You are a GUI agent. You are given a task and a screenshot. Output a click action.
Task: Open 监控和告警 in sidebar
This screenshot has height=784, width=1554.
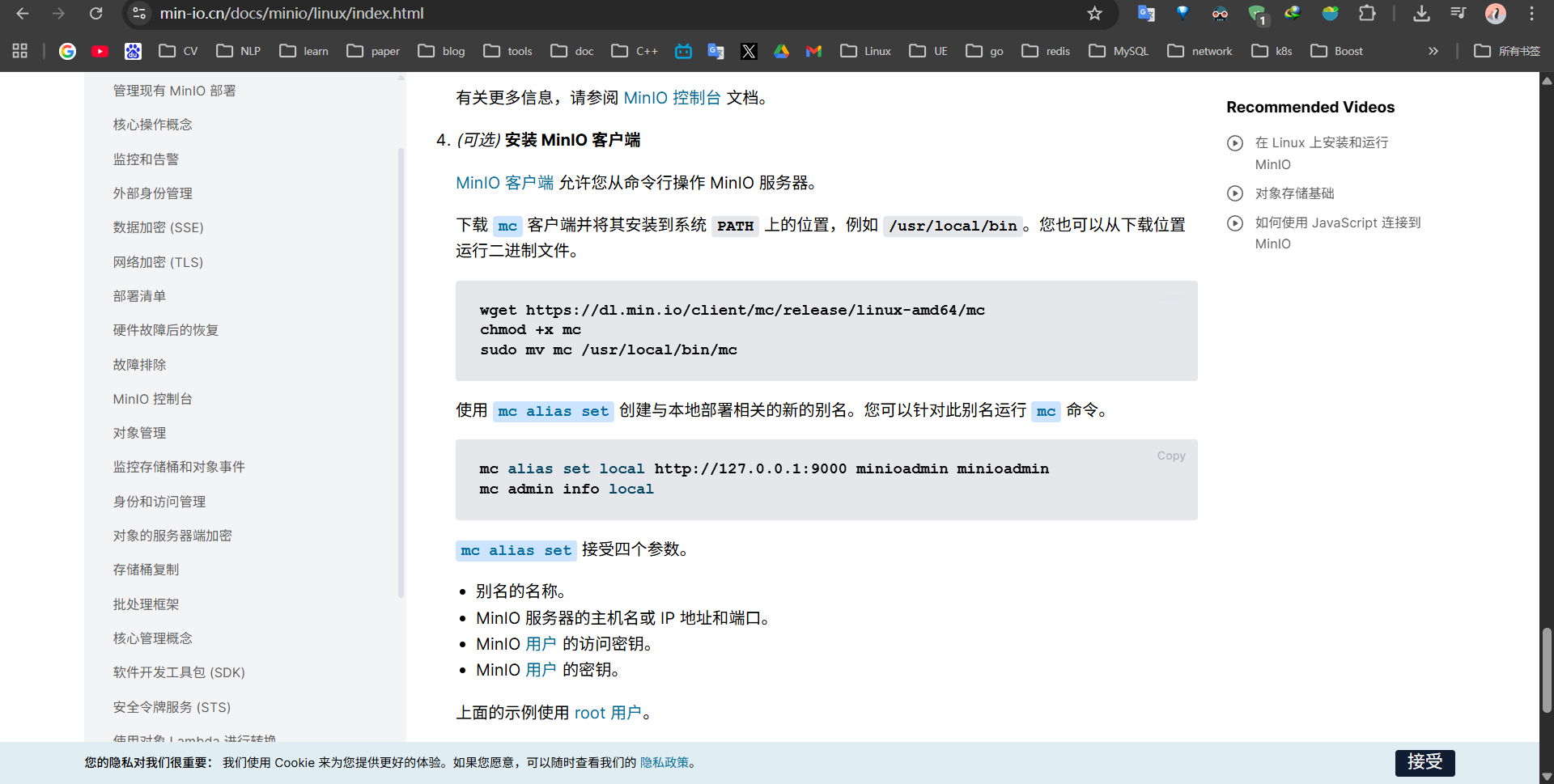pos(146,159)
